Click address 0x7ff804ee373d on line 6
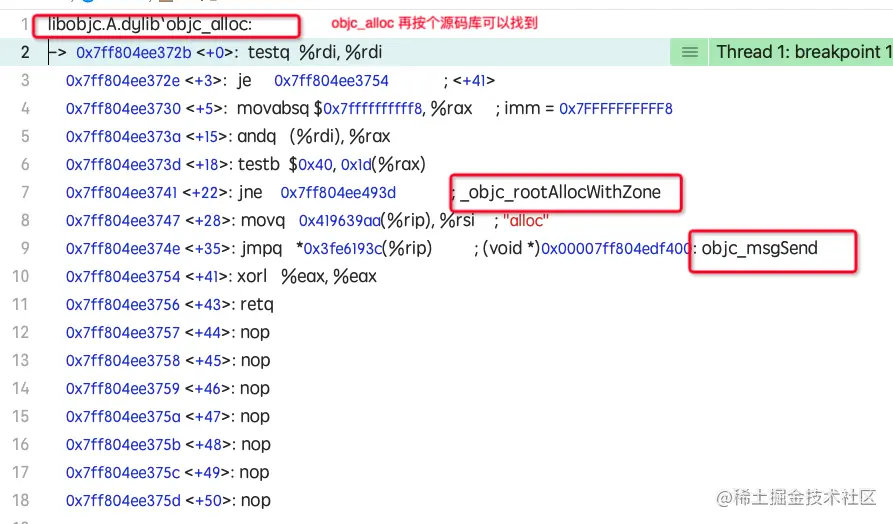This screenshot has height=524, width=893. click(x=123, y=165)
